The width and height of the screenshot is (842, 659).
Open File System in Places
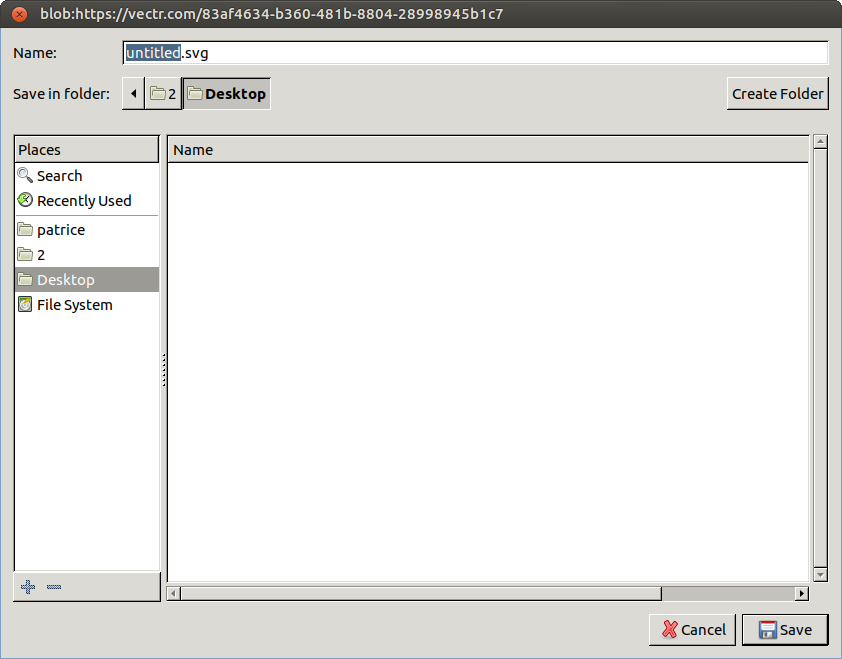(x=87, y=305)
